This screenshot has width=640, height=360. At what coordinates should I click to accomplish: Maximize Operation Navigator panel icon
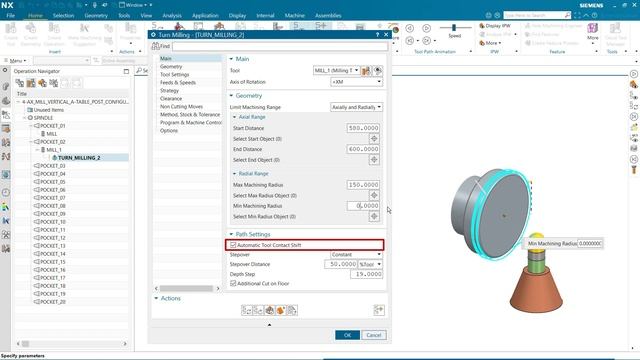126,71
